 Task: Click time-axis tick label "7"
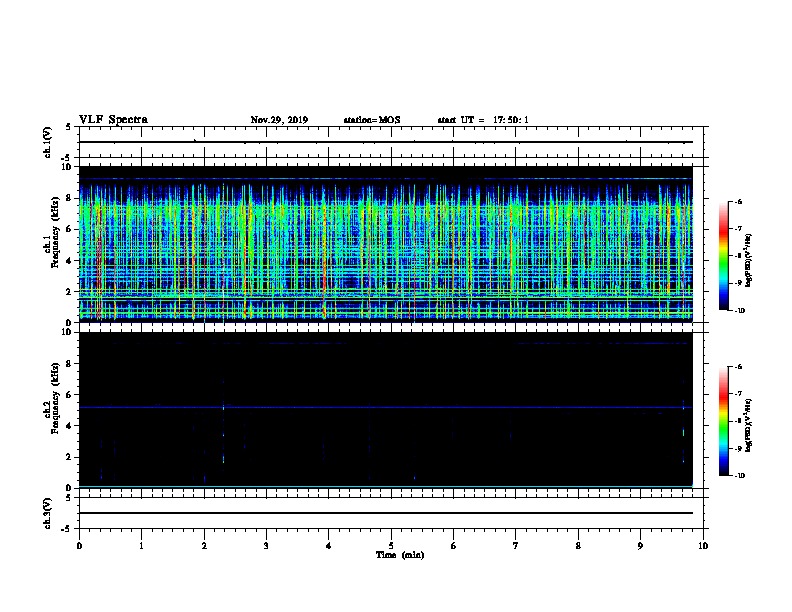516,546
